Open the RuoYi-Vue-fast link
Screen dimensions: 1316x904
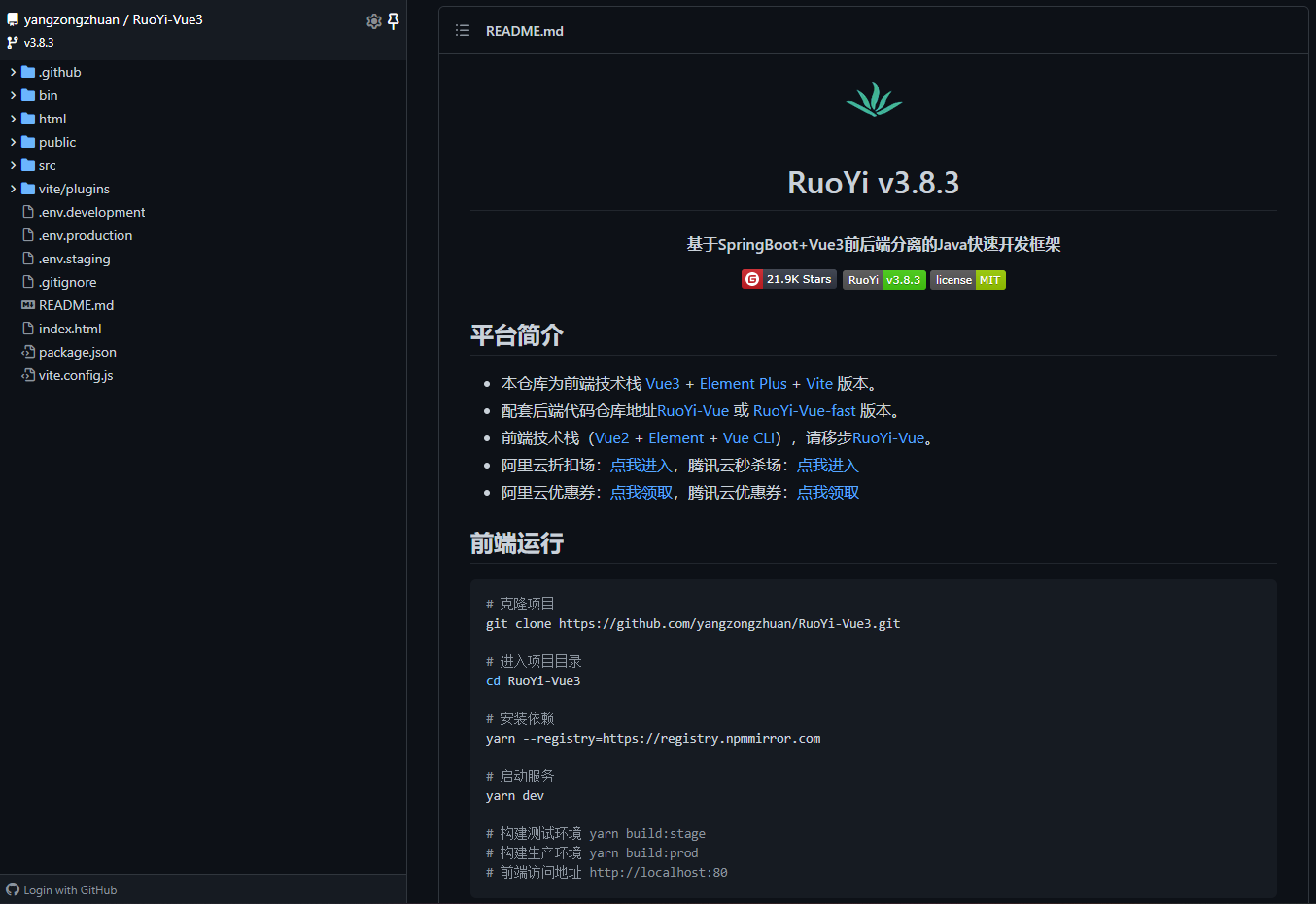click(x=805, y=411)
